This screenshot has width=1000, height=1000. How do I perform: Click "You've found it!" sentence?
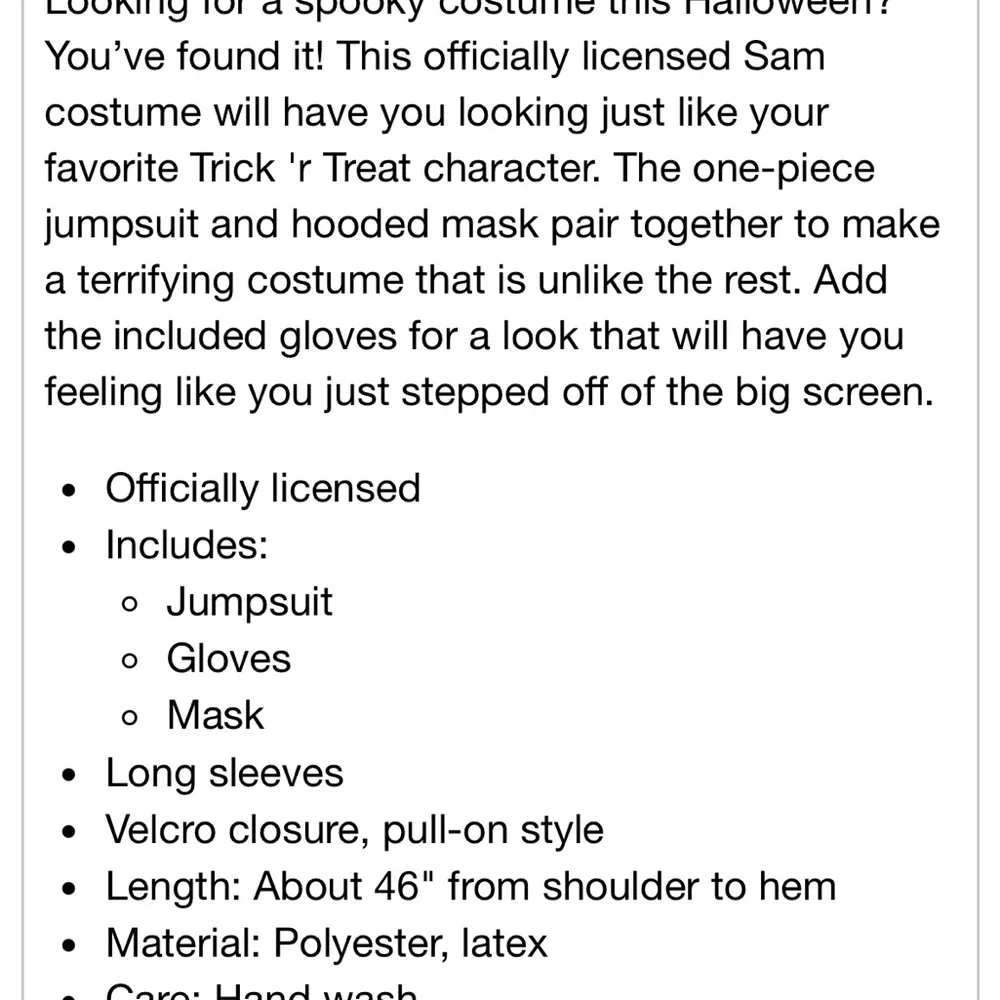point(184,56)
